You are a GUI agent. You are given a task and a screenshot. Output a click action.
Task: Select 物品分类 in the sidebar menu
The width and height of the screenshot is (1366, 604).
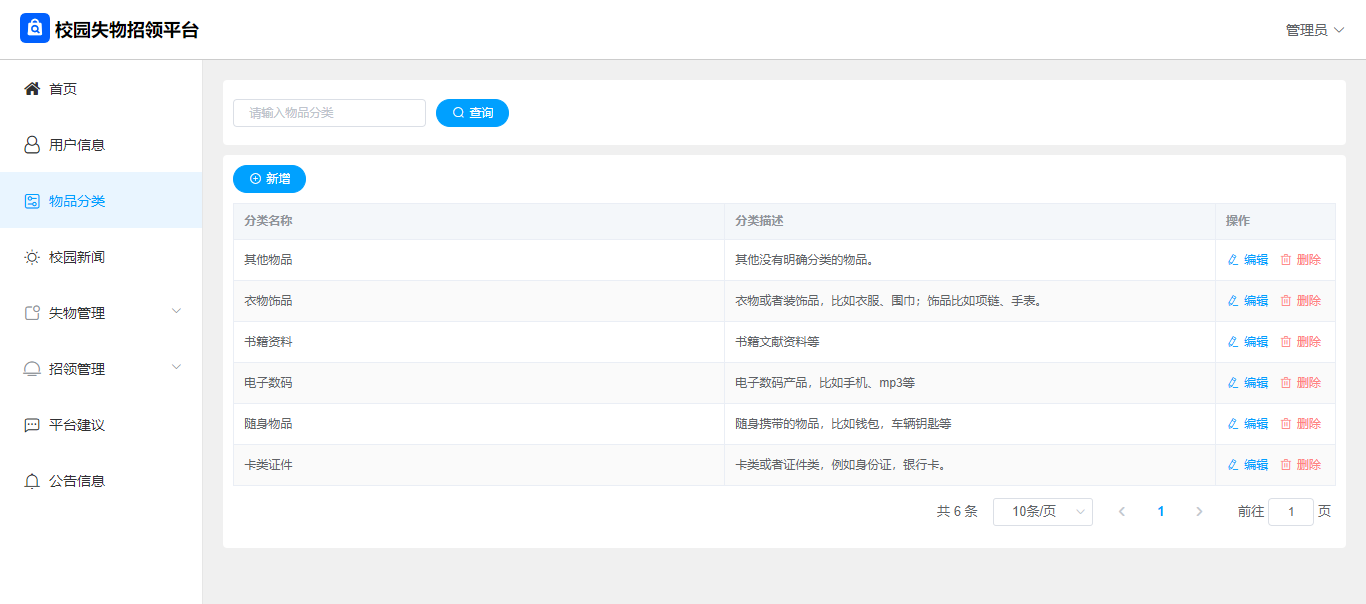pos(77,201)
